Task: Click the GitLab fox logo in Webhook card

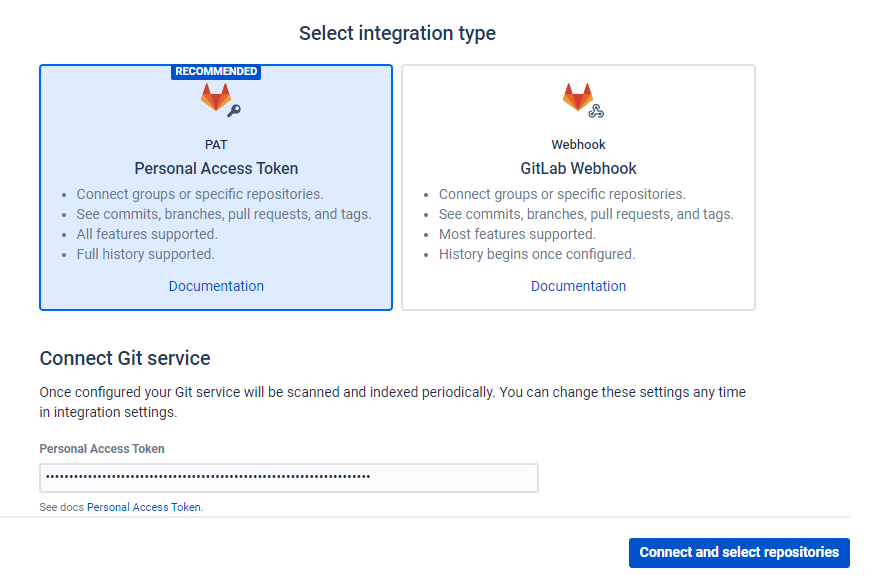Action: [577, 97]
